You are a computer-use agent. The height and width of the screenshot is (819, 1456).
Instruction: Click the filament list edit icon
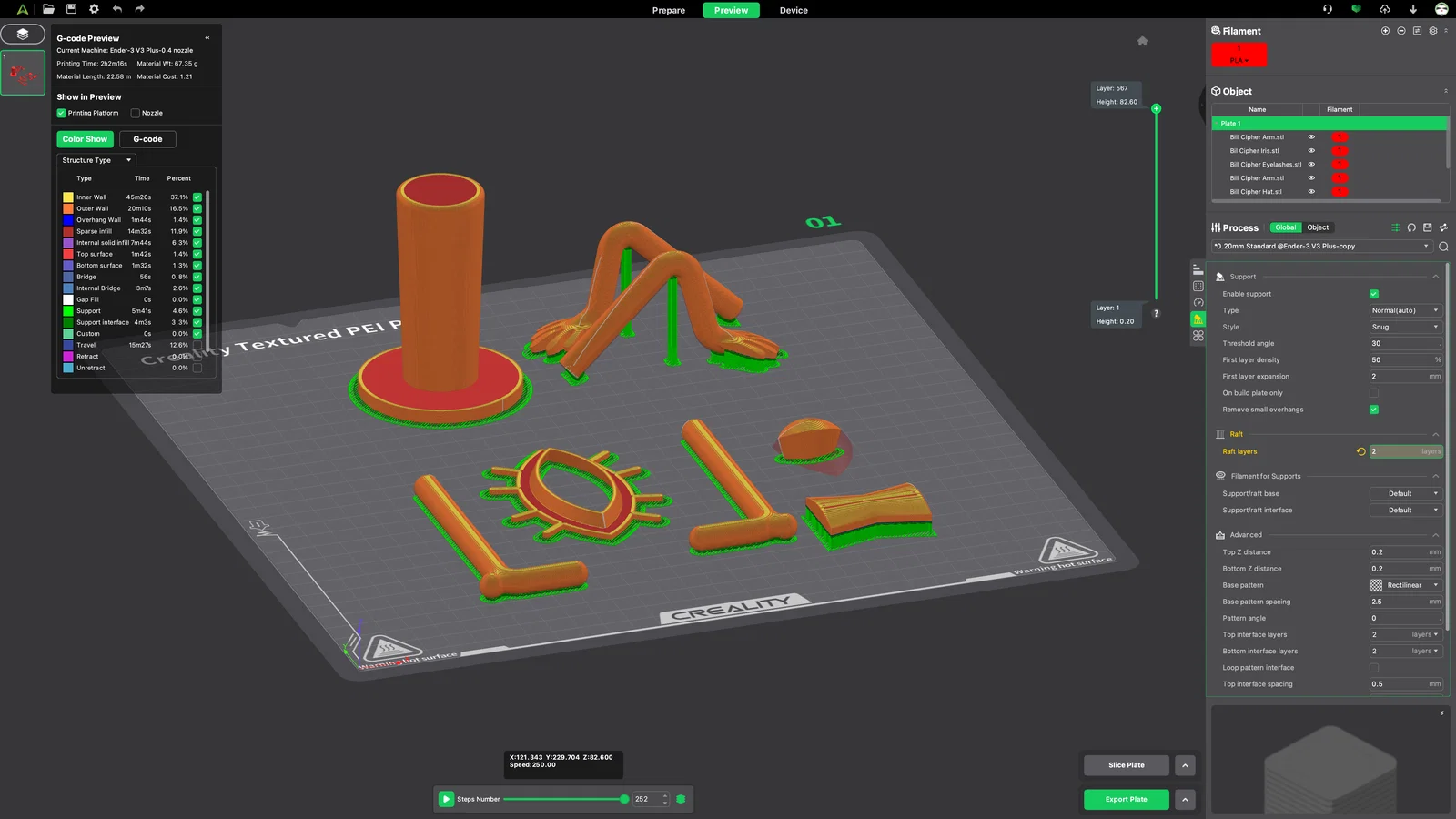1418,31
